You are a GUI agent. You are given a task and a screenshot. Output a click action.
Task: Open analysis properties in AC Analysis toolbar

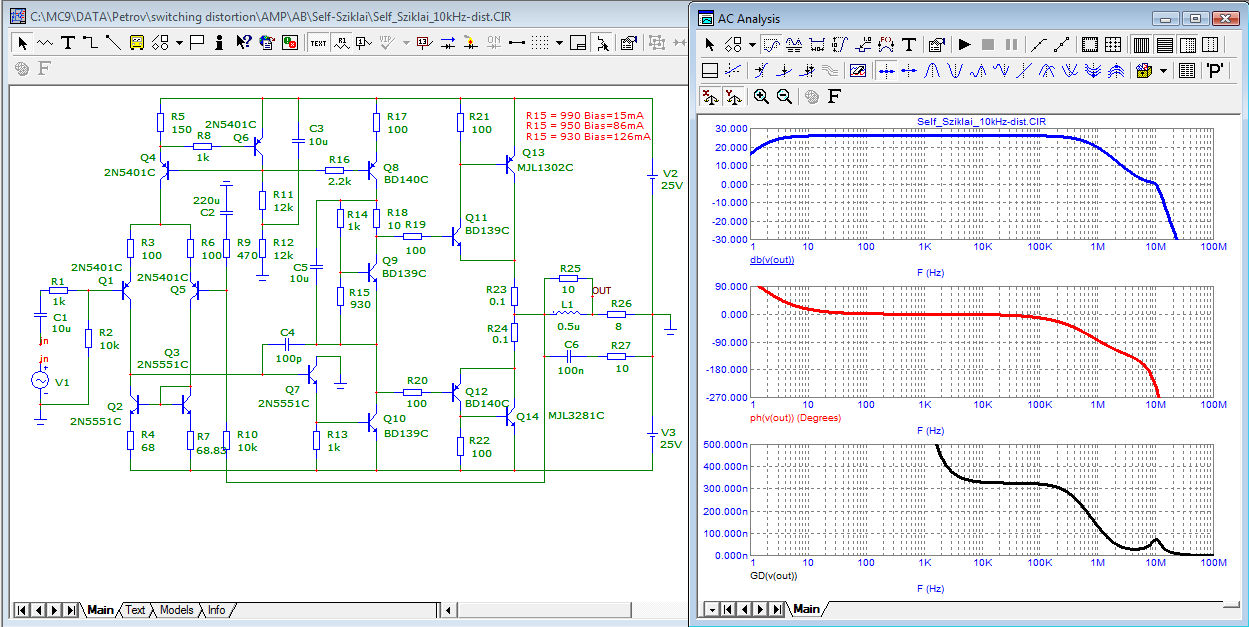(x=937, y=45)
